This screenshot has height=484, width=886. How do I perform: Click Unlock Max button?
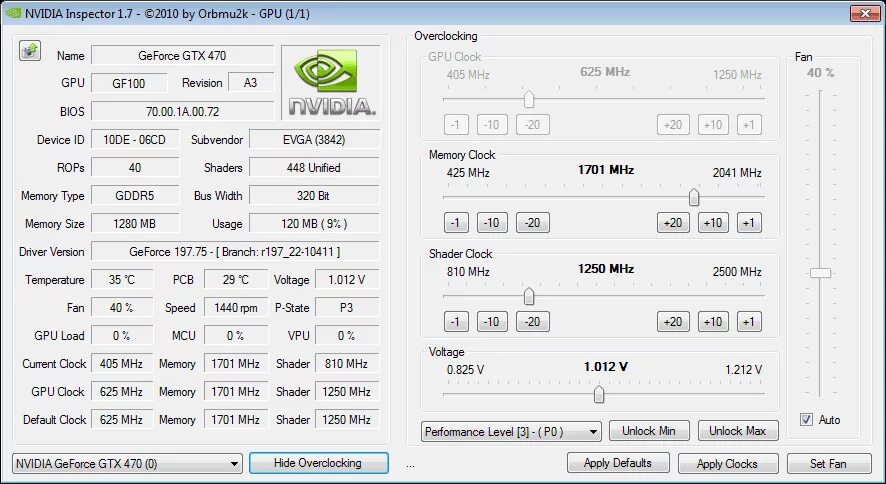click(x=738, y=431)
